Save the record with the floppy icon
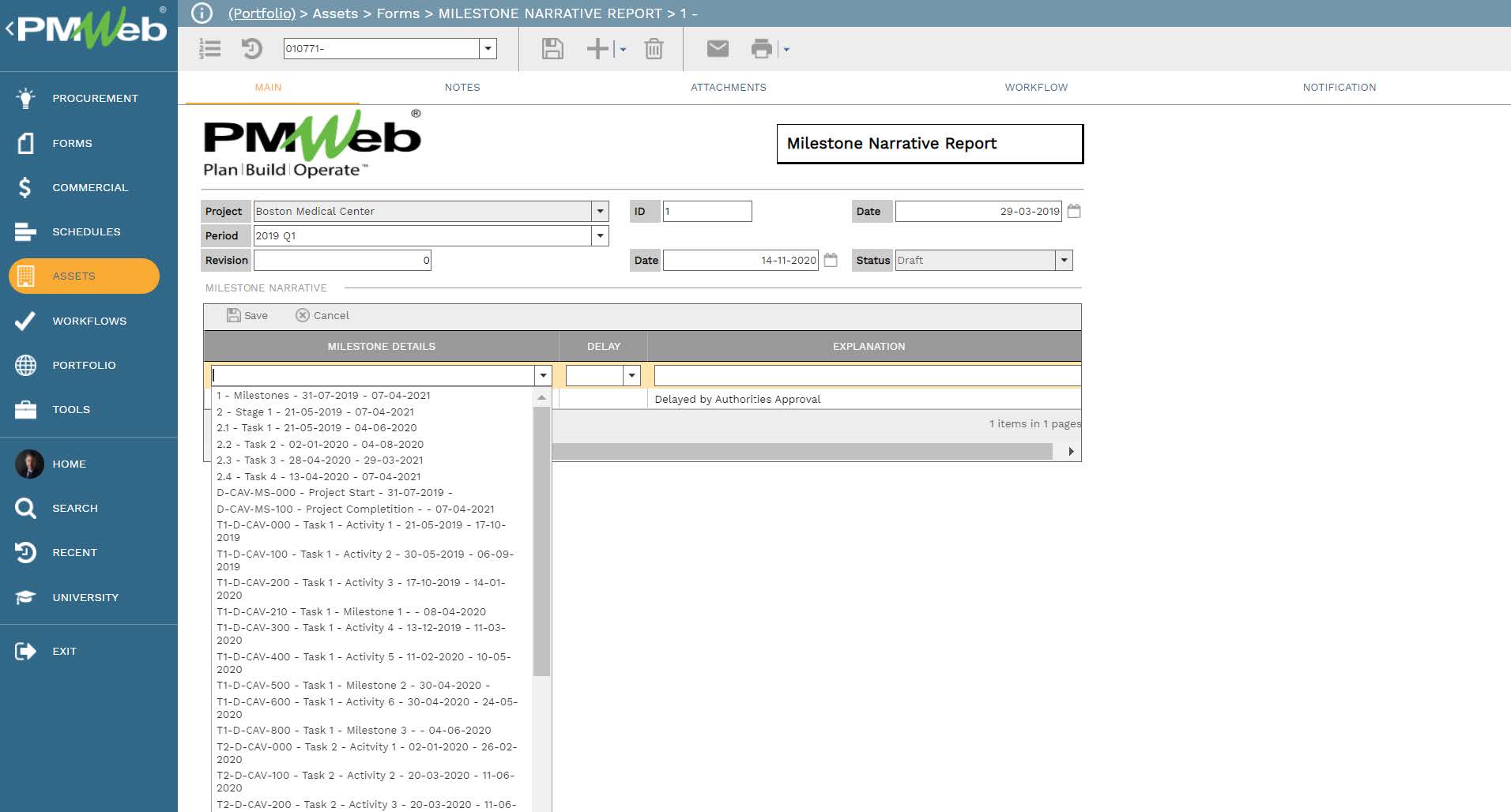Viewport: 1511px width, 812px height. point(552,49)
